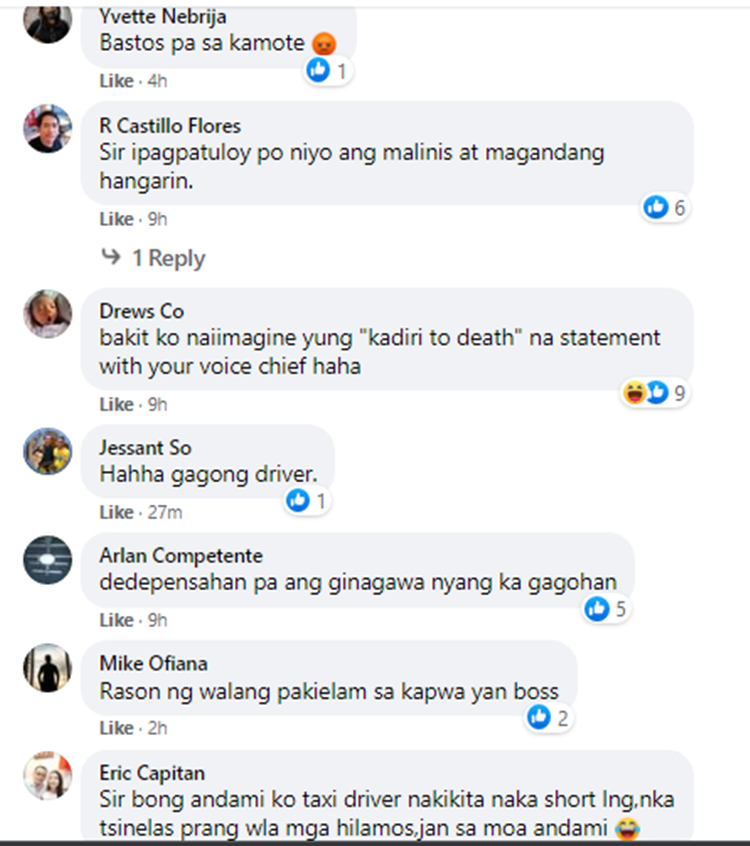Open Eric Capitan profile avatar
Viewport: 750px width, 846px height.
pos(47,775)
